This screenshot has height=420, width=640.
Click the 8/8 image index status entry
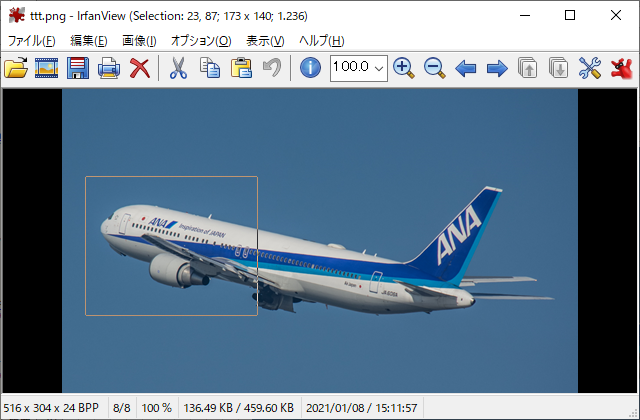[x=122, y=408]
